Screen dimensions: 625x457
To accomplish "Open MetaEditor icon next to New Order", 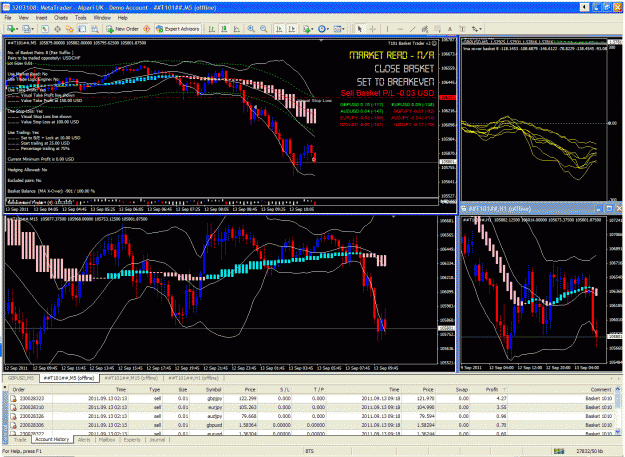I will (147, 29).
